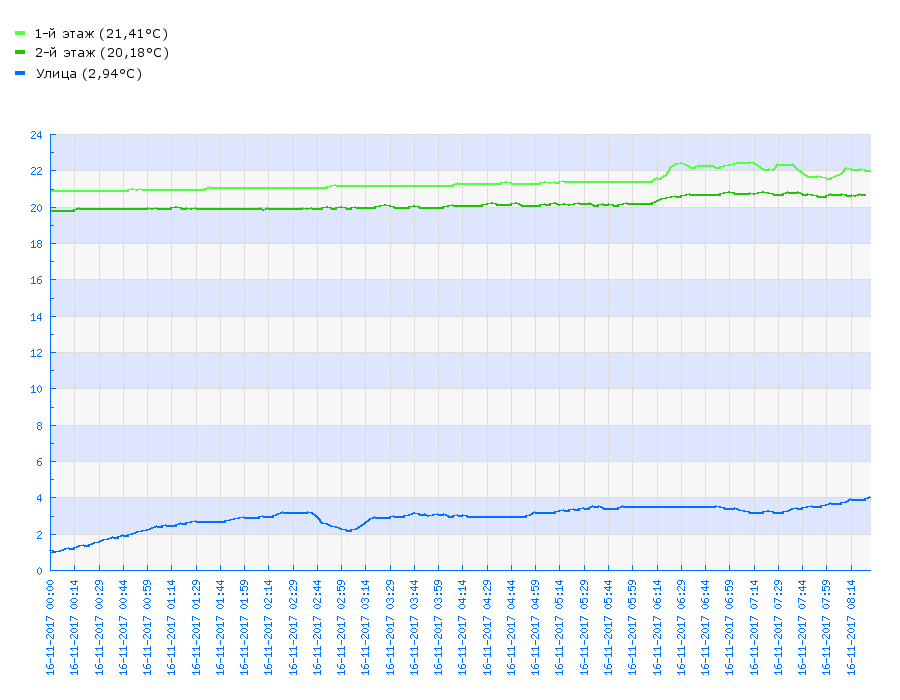Click the x-axis label '16-11-2017 00:29'
900x700 pixels.
99,627
